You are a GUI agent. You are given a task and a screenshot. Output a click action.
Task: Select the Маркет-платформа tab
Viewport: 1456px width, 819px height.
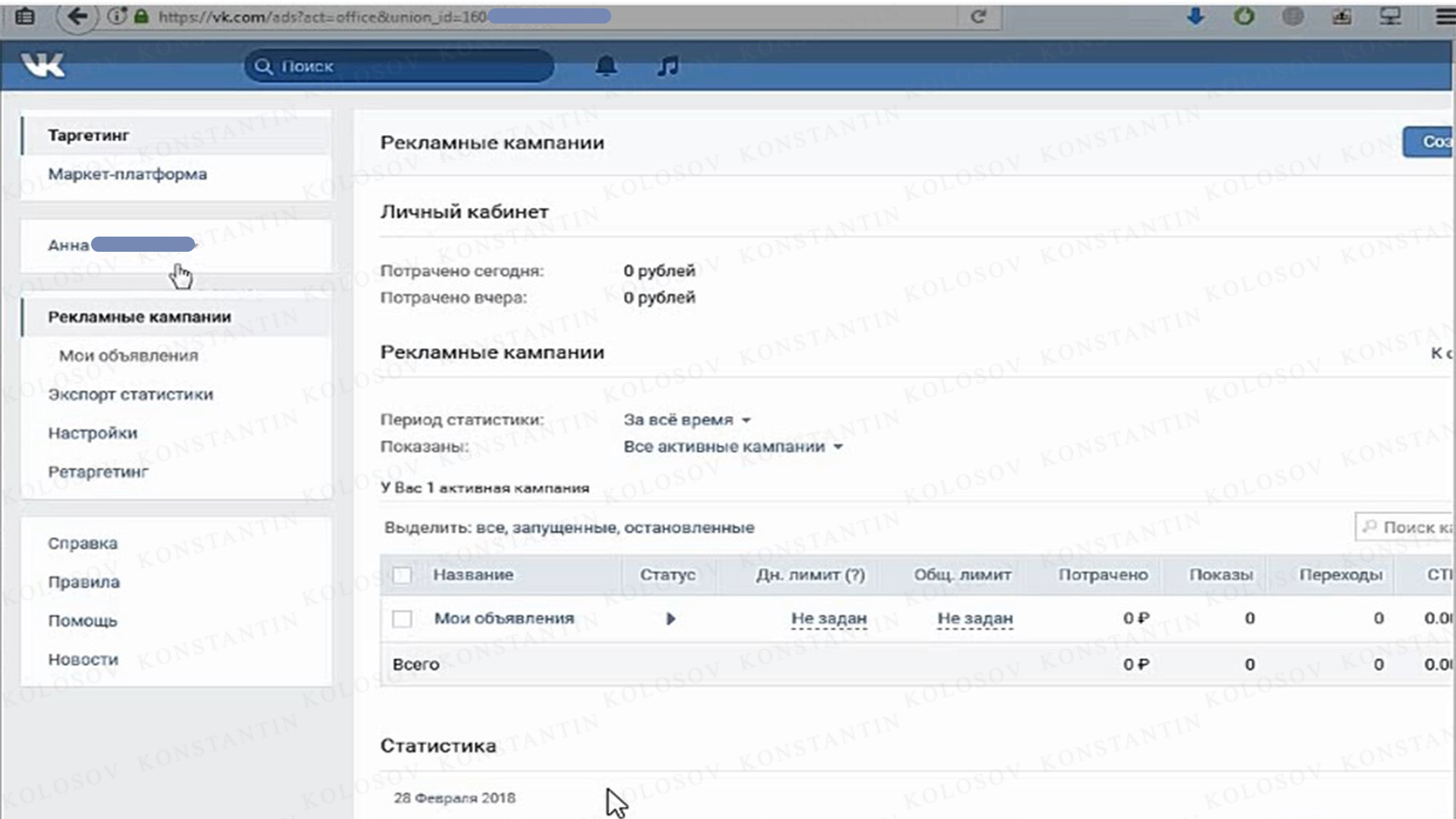[x=176, y=174]
